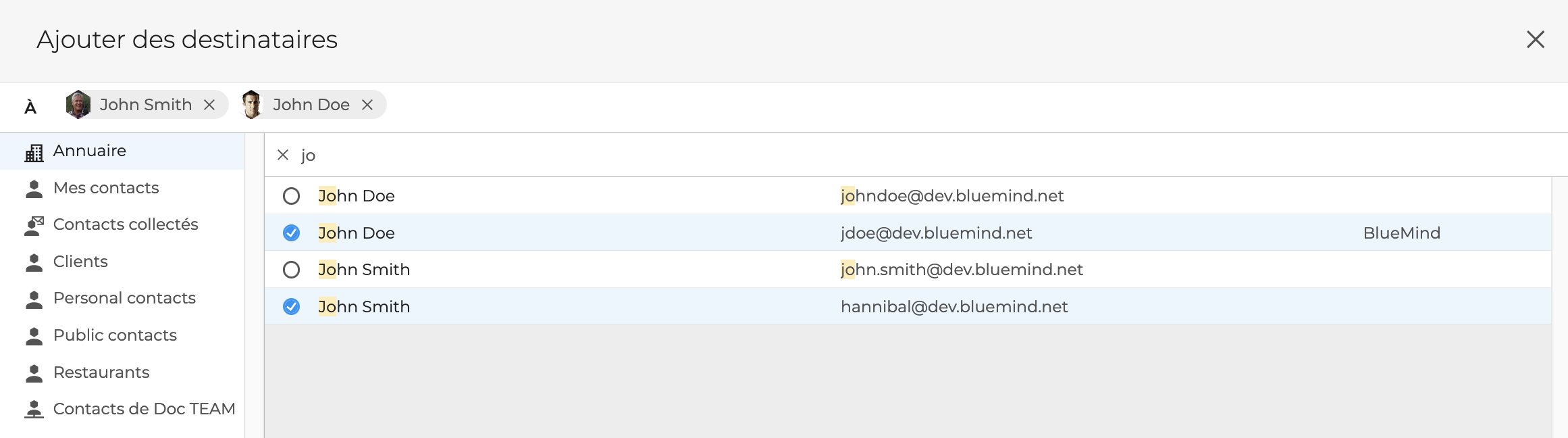The image size is (1568, 438).
Task: Select John Smith with john.smith@dev.bluemind.net
Action: point(291,270)
